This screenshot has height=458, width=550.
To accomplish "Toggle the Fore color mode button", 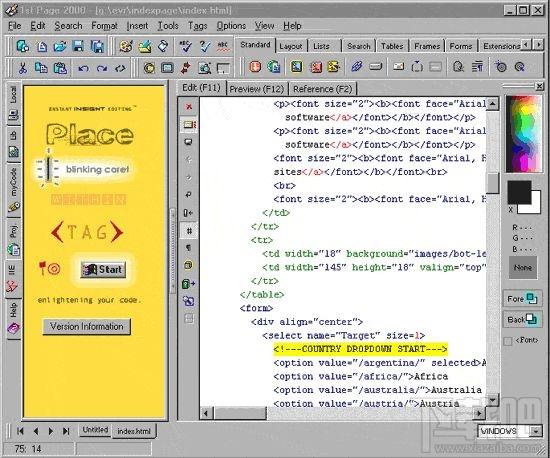I will (522, 299).
